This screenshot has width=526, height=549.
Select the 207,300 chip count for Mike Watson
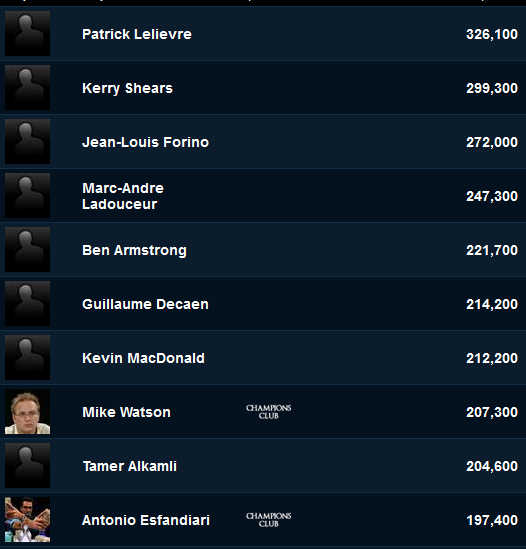pos(492,412)
